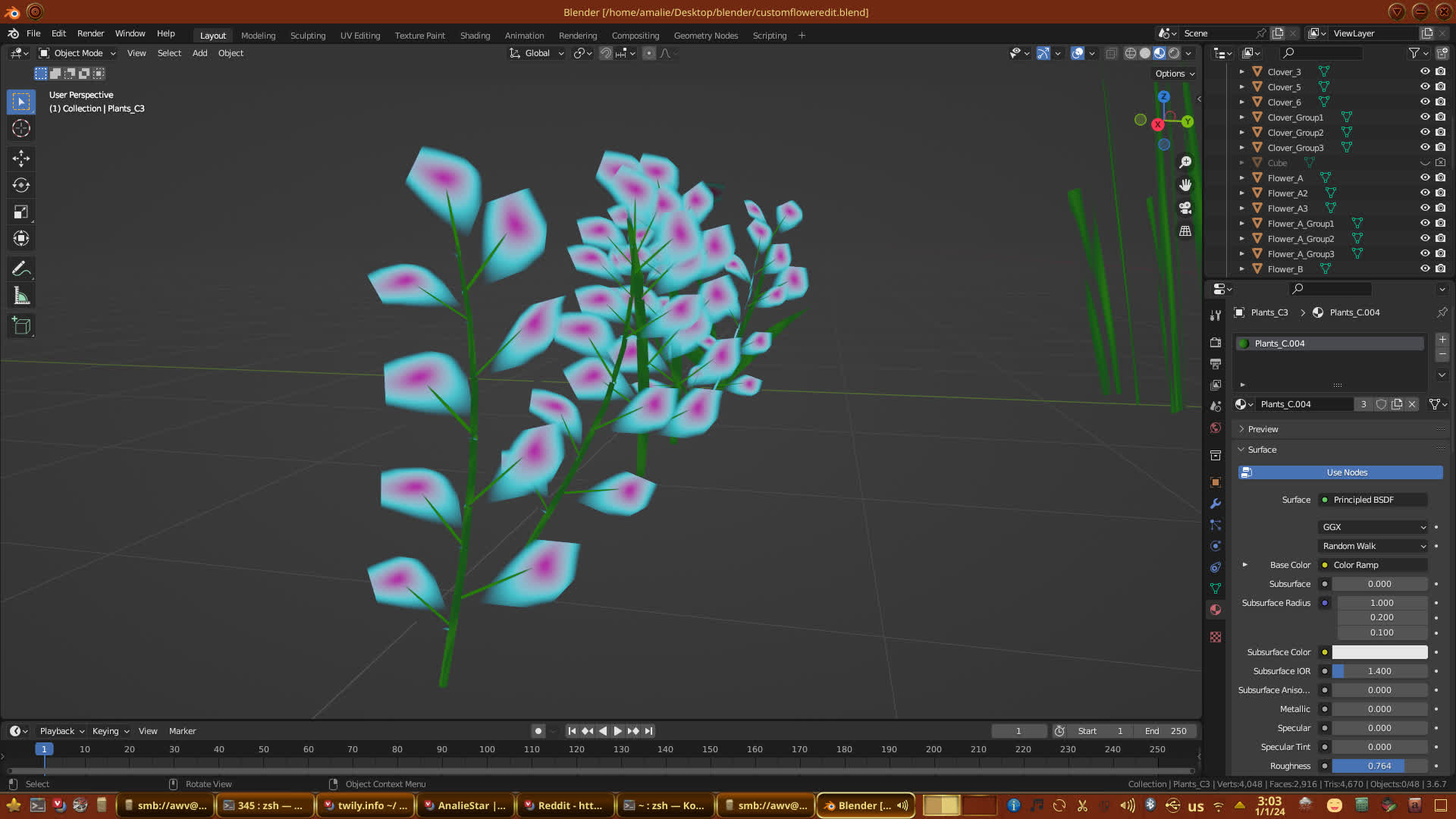Click the Options button in viewport
The image size is (1456, 819).
[x=1174, y=74]
